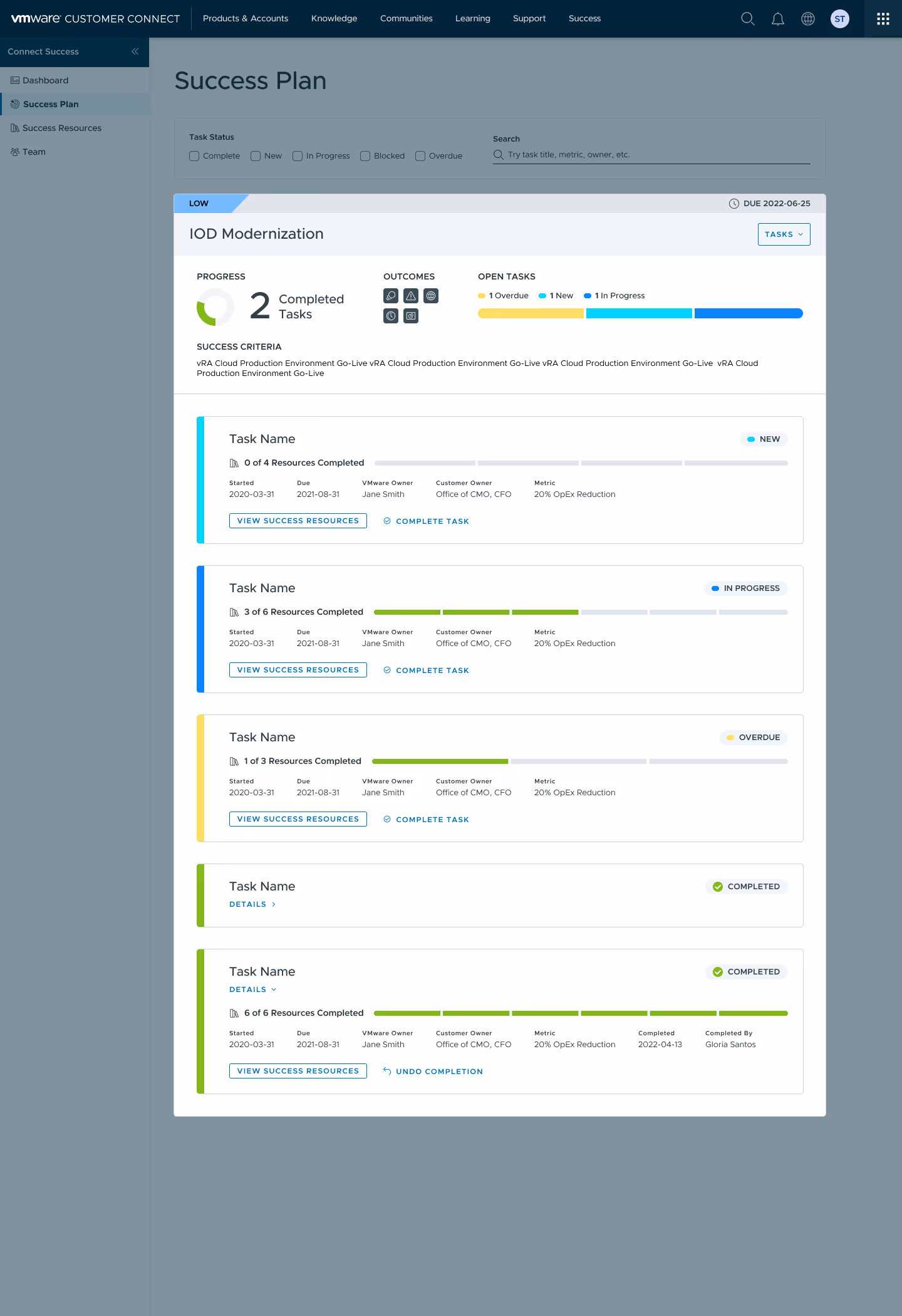Viewport: 902px width, 1316px height.
Task: Complete Task on the OVERDUE card
Action: [426, 820]
